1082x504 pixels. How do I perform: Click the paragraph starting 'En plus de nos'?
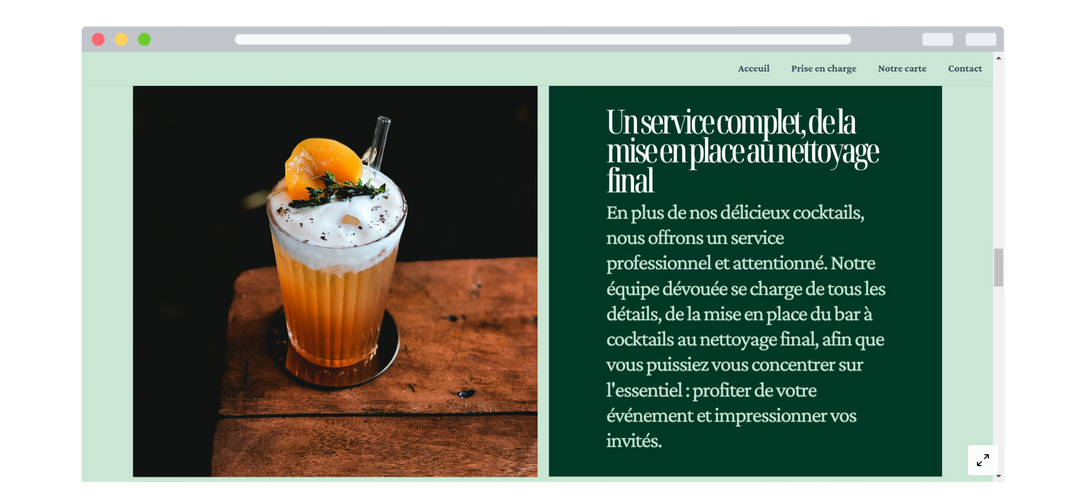(x=745, y=326)
